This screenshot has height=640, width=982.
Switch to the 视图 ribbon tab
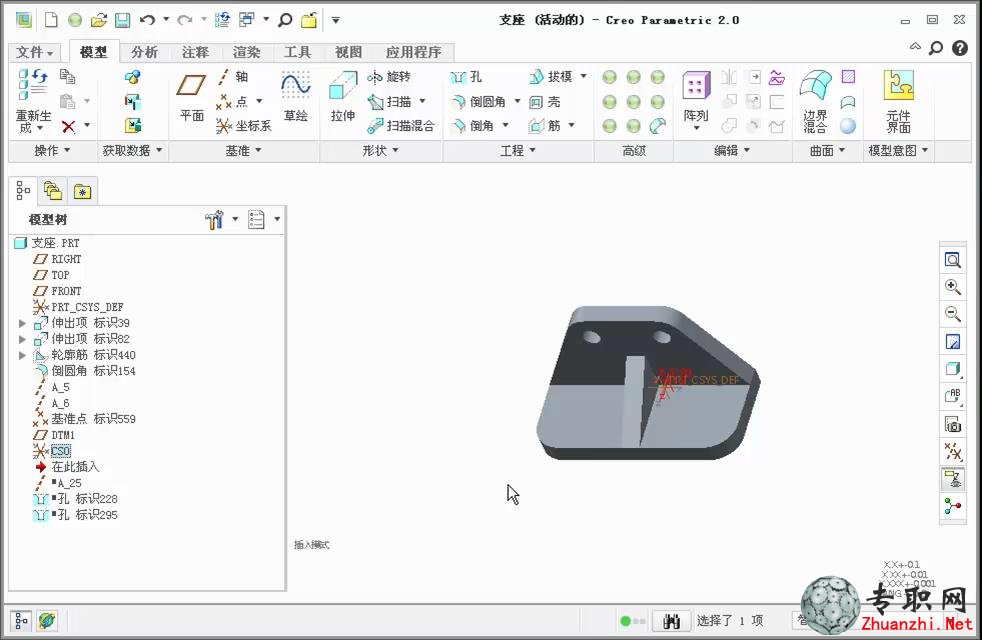pyautogui.click(x=348, y=52)
